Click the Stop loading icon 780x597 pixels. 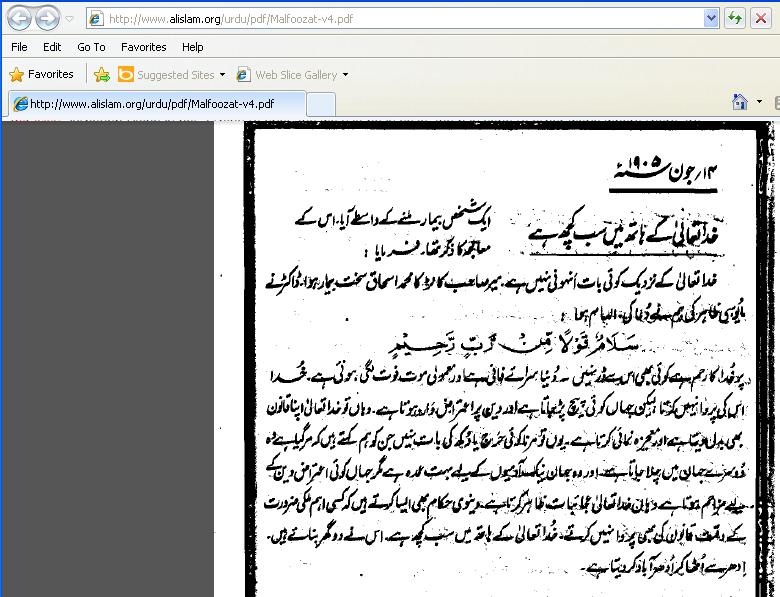tap(762, 18)
